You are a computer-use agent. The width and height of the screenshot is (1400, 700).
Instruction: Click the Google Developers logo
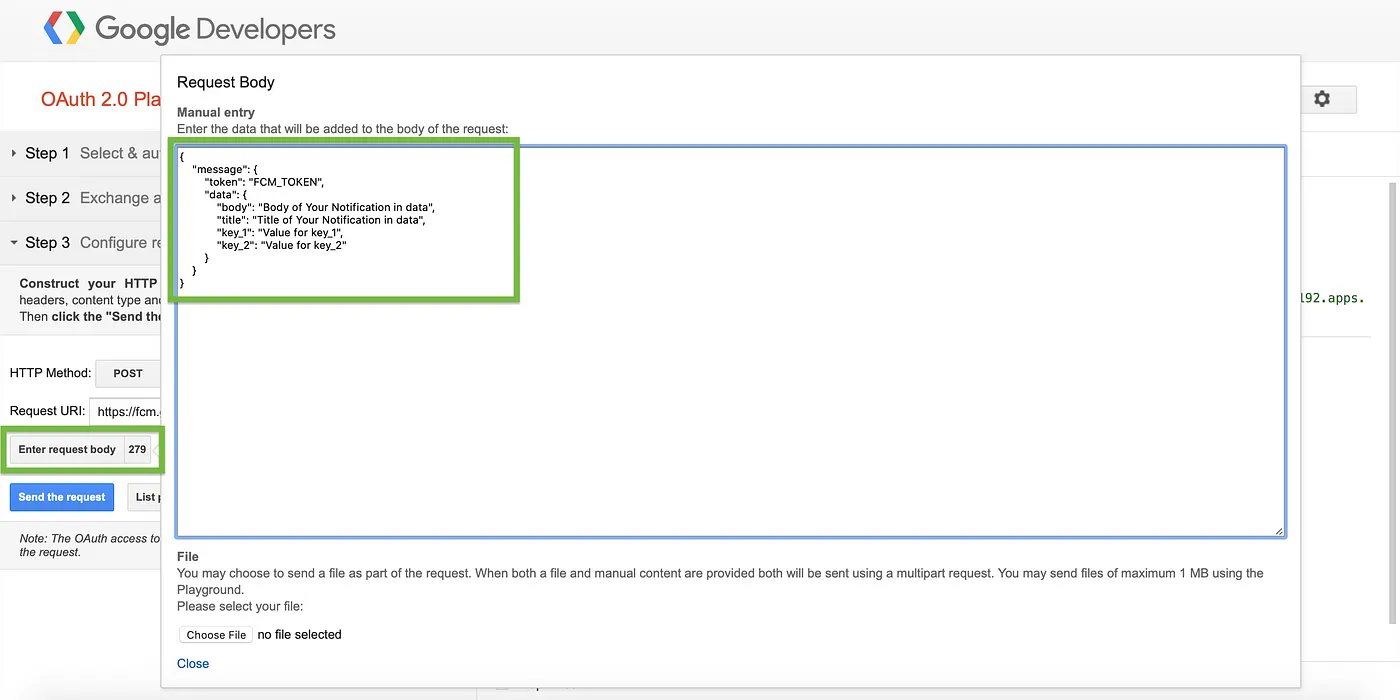coord(190,28)
